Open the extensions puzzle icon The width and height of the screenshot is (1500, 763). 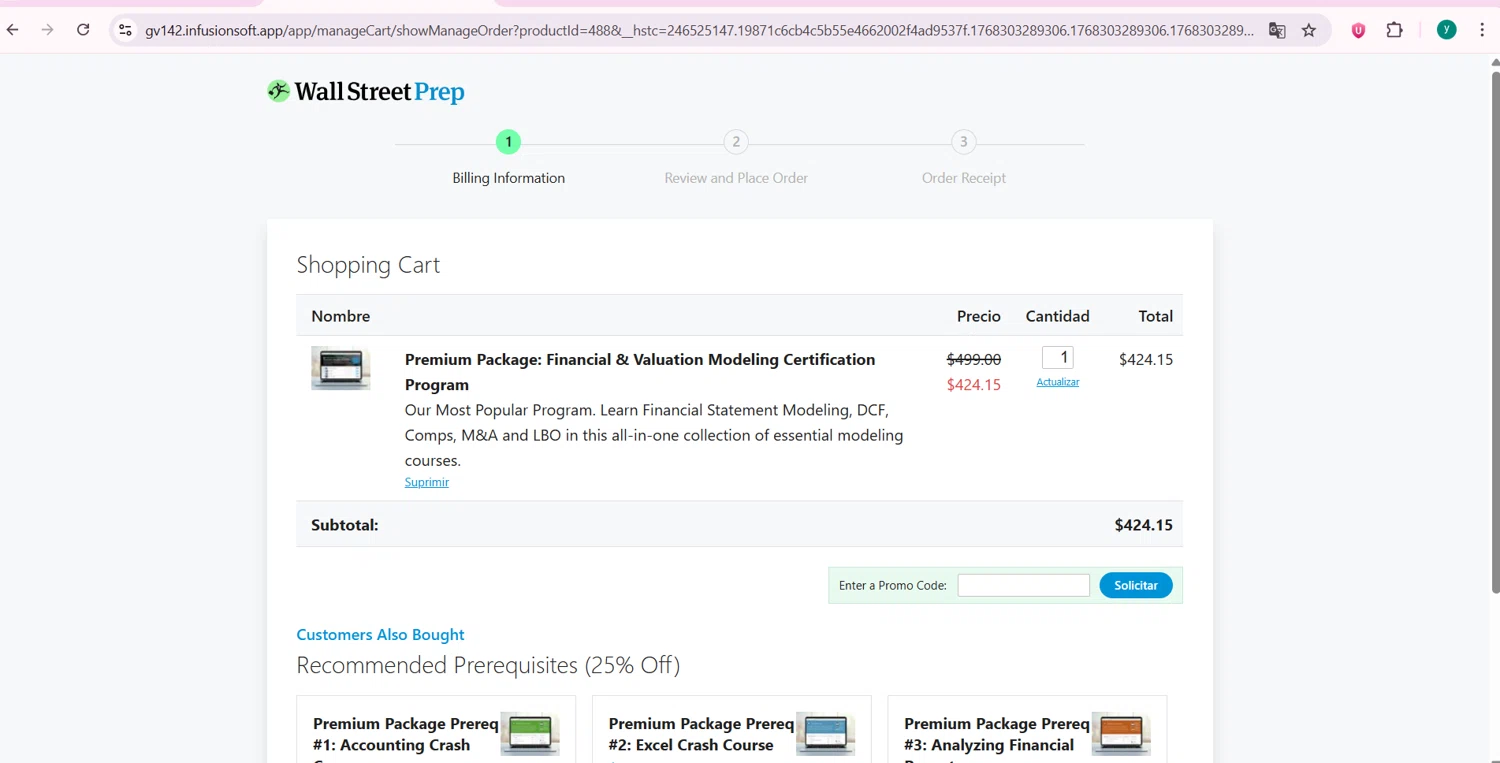1394,30
